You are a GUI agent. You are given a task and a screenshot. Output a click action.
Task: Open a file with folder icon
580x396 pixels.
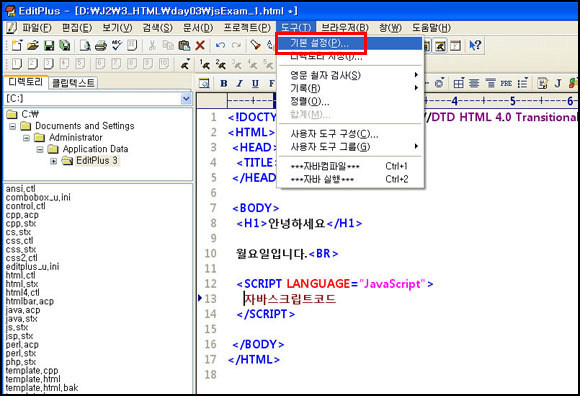point(33,45)
